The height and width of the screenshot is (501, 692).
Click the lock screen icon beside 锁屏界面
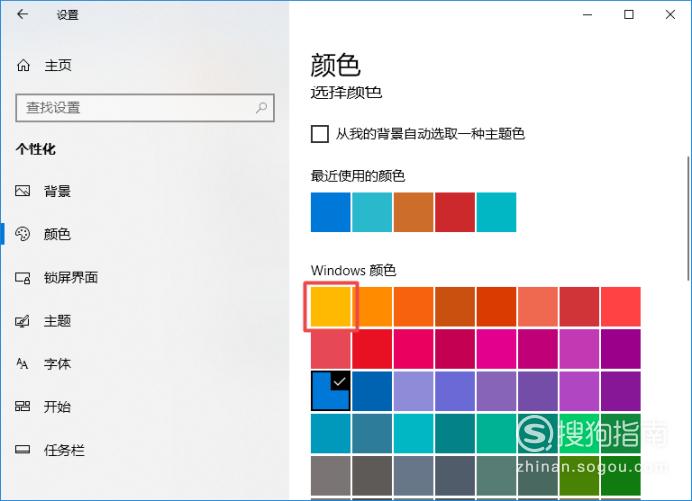(23, 278)
